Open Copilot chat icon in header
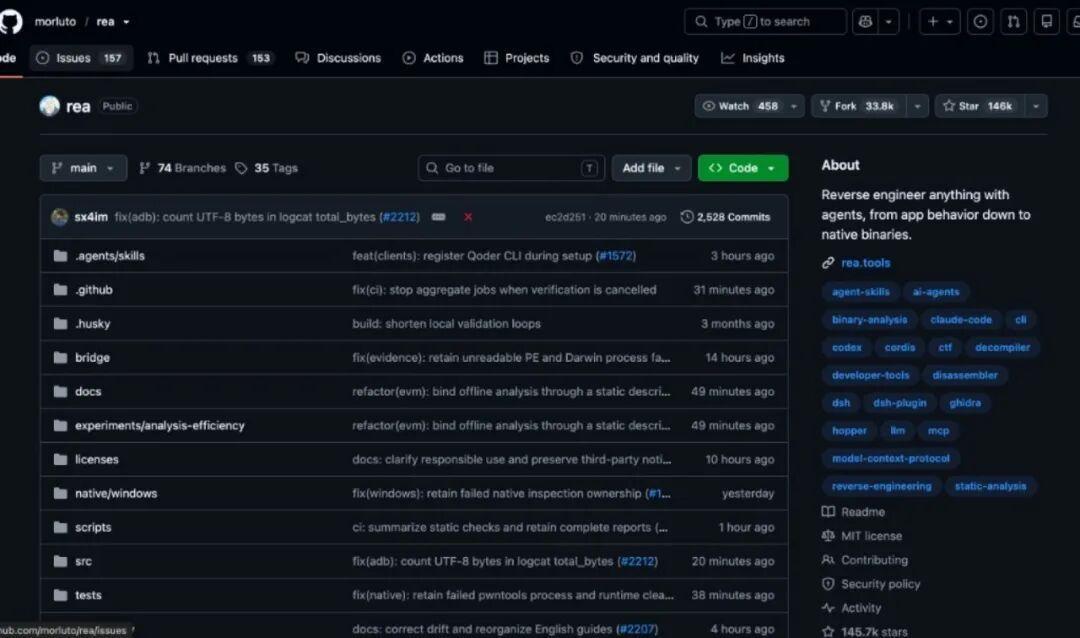The width and height of the screenshot is (1080, 638). coord(865,21)
